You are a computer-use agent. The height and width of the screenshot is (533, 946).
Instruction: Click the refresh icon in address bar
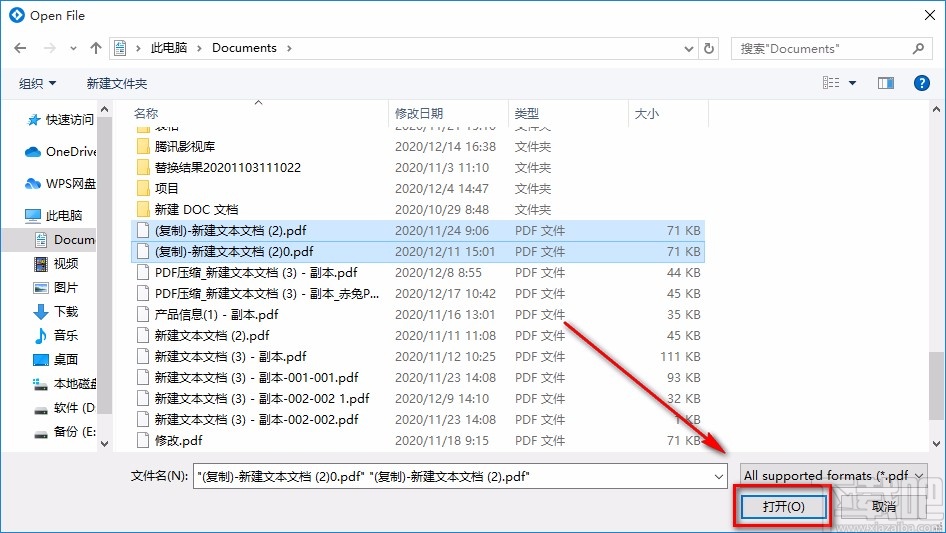tap(710, 48)
